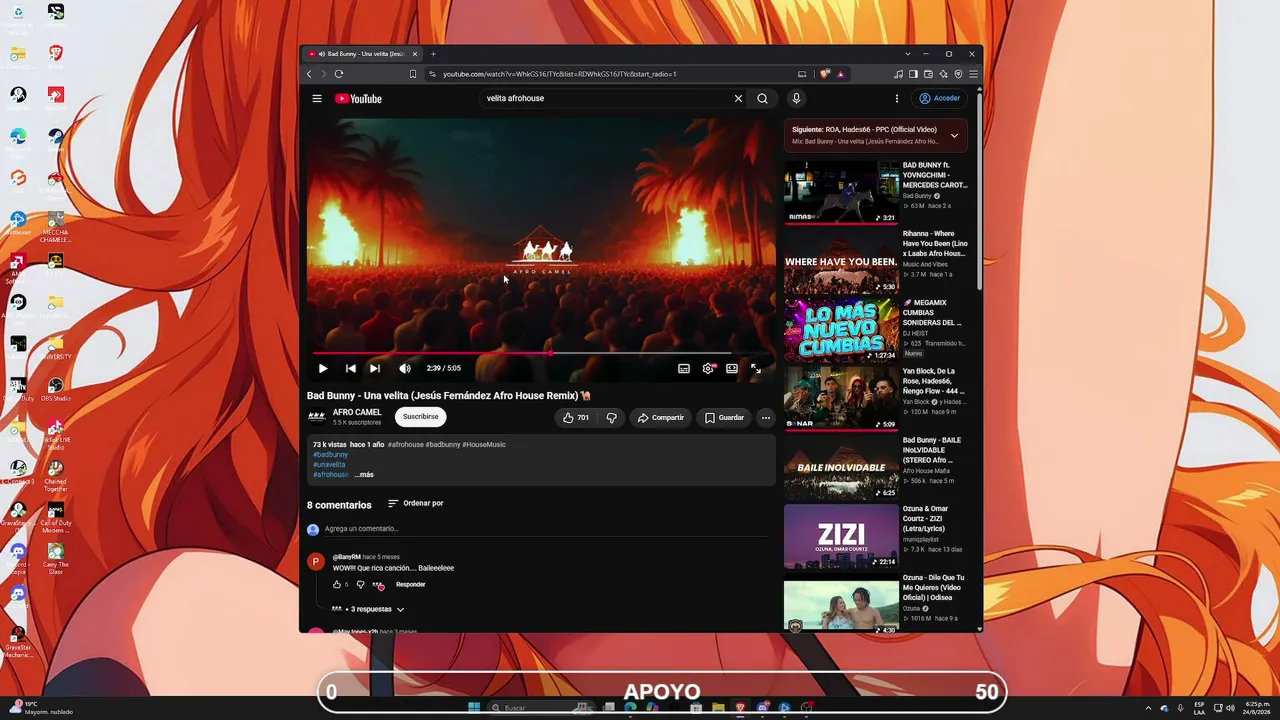The height and width of the screenshot is (720, 1280).
Task: Expand the description with ...más
Action: coord(364,475)
